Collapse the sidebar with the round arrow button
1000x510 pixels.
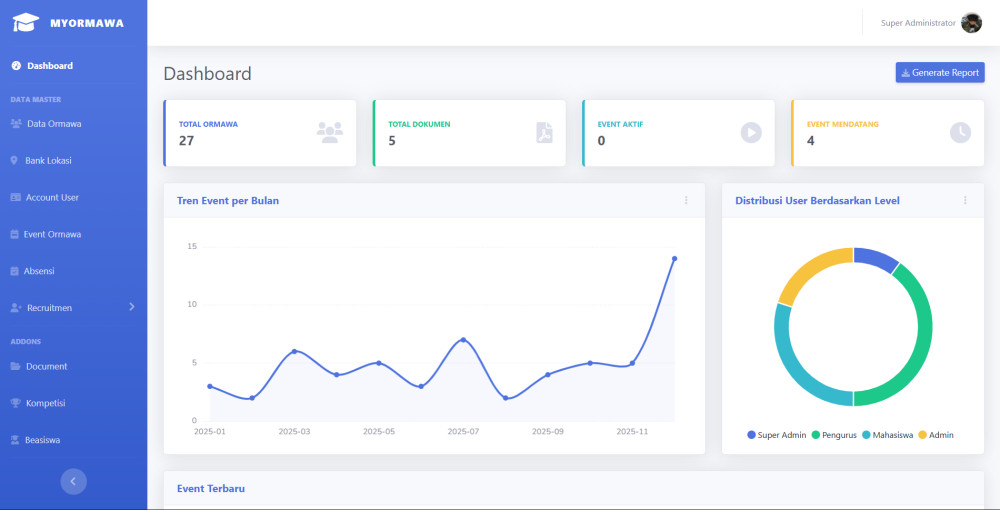coord(73,481)
